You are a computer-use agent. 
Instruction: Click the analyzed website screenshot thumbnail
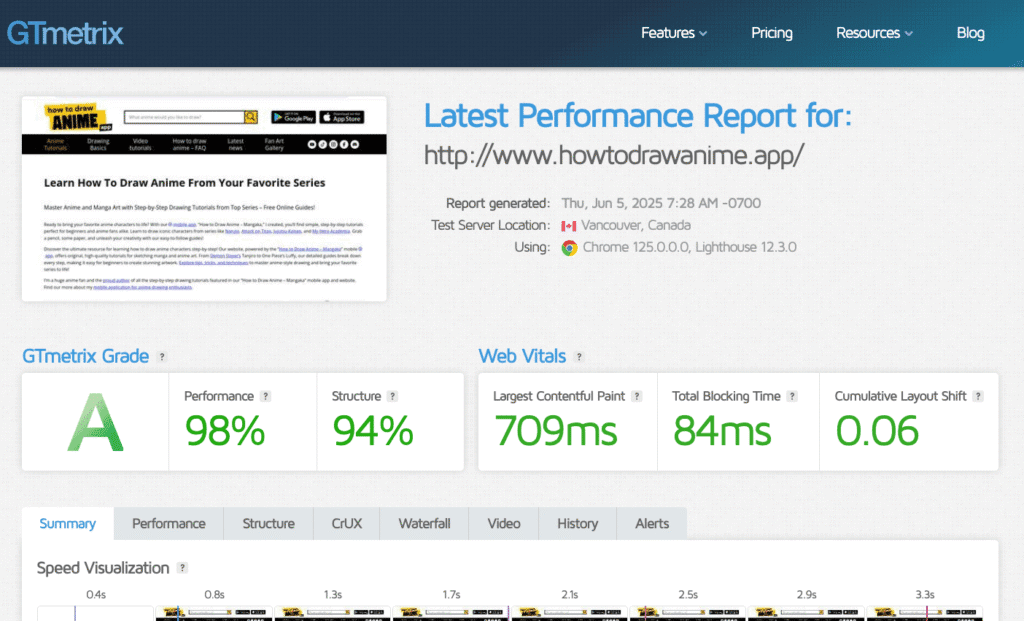click(x=204, y=199)
